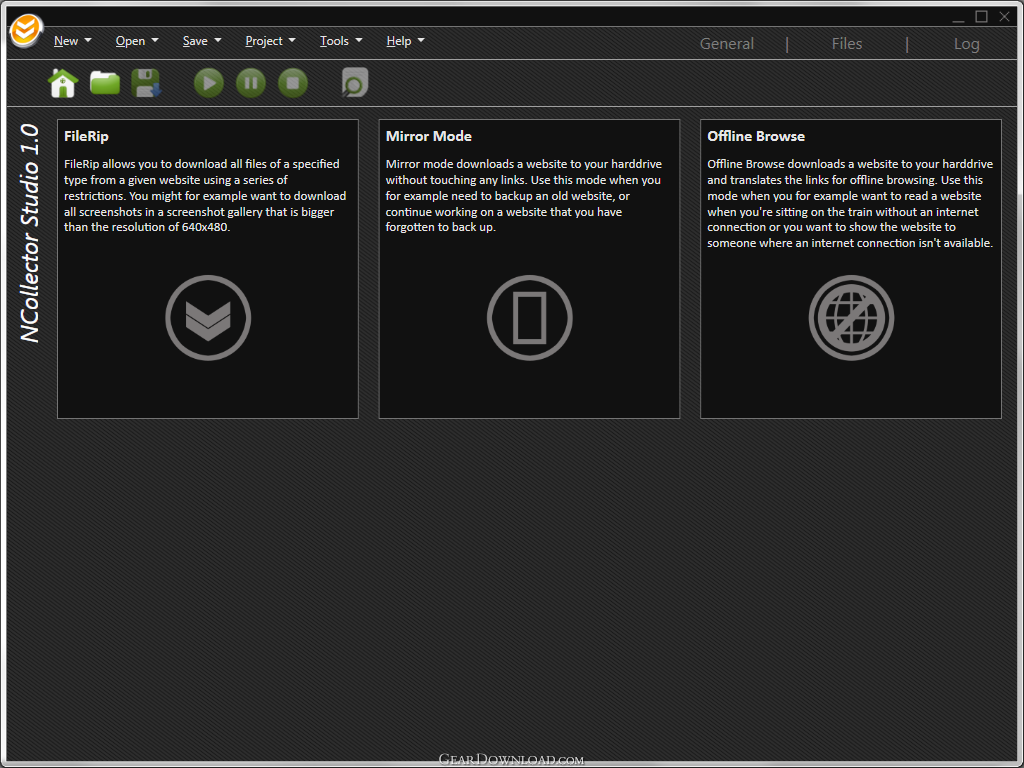Viewport: 1024px width, 768px height.
Task: Click the FileRip card title
Action: tap(86, 136)
